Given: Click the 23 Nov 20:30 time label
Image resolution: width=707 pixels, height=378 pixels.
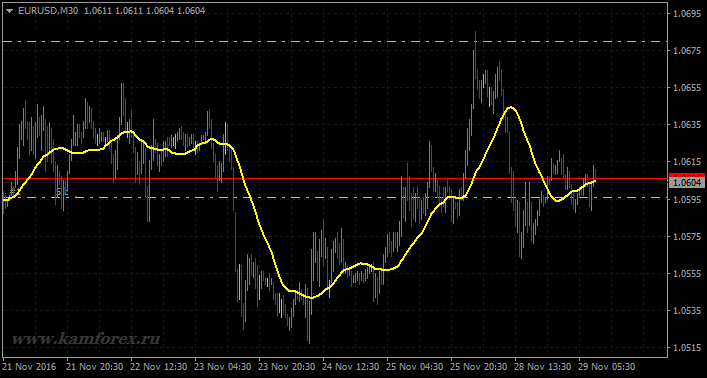Looking at the screenshot, I should coord(286,366).
